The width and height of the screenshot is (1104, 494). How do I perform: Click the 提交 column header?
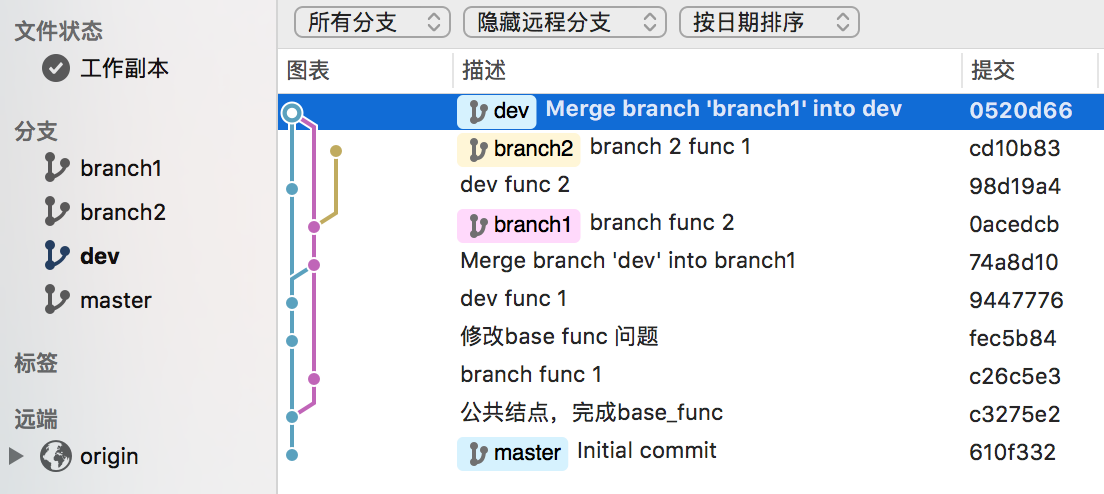point(993,70)
